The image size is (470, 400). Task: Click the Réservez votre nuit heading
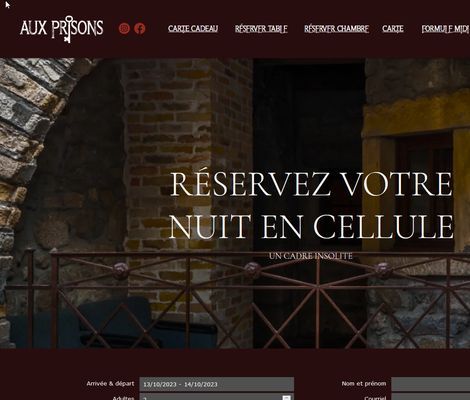coord(312,205)
